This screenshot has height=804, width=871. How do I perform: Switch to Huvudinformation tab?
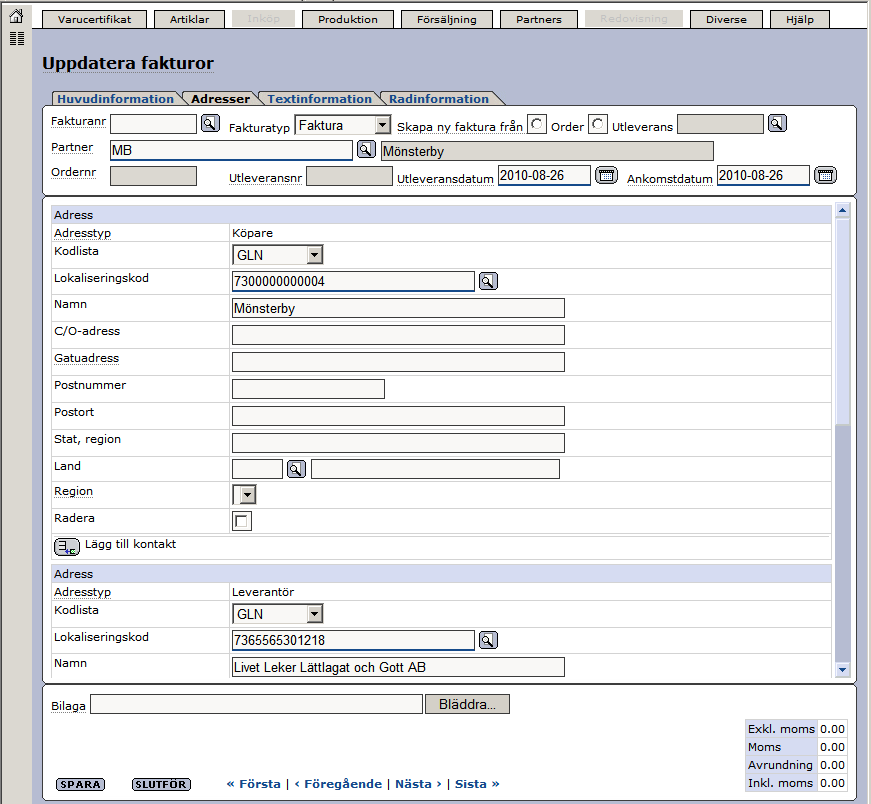click(x=116, y=99)
